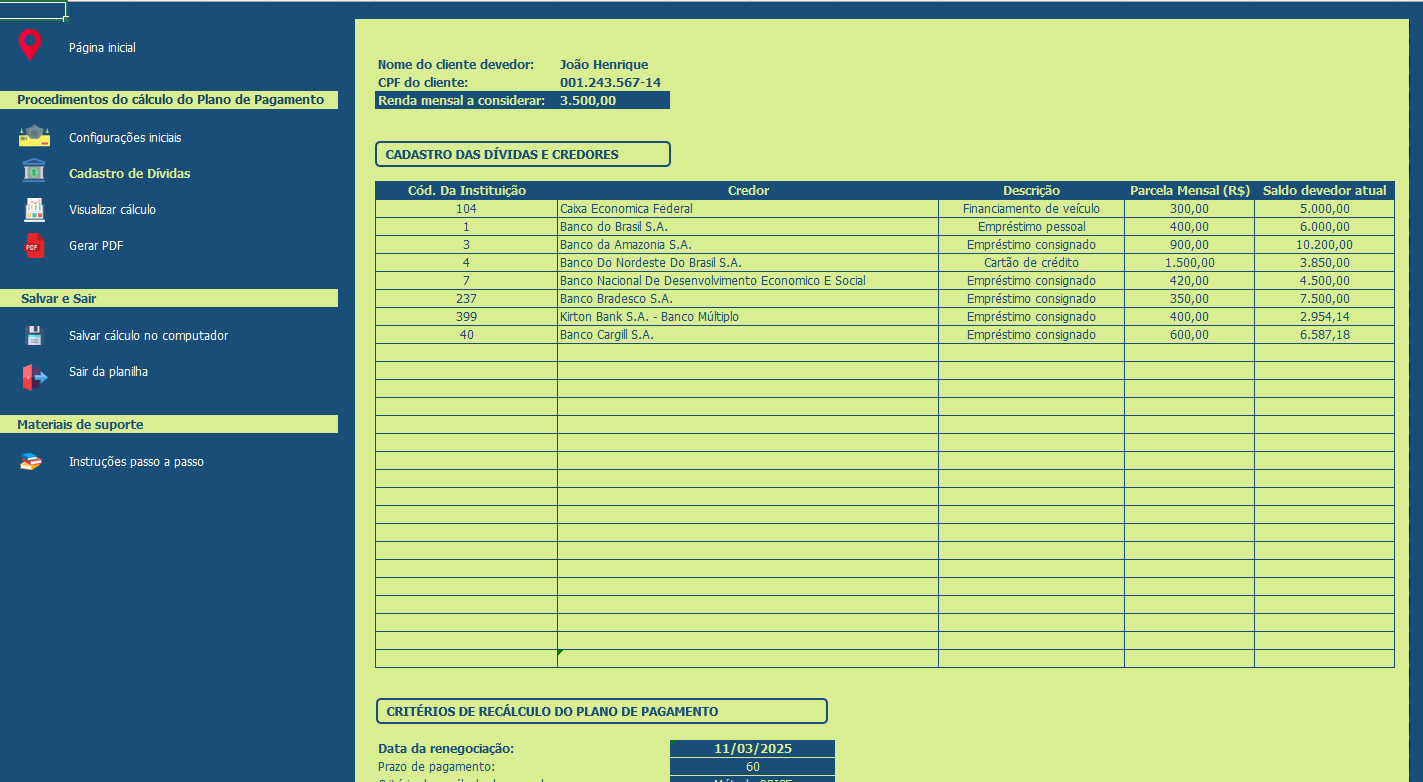The width and height of the screenshot is (1423, 782).
Task: Select institution code 104 cell
Action: point(466,209)
